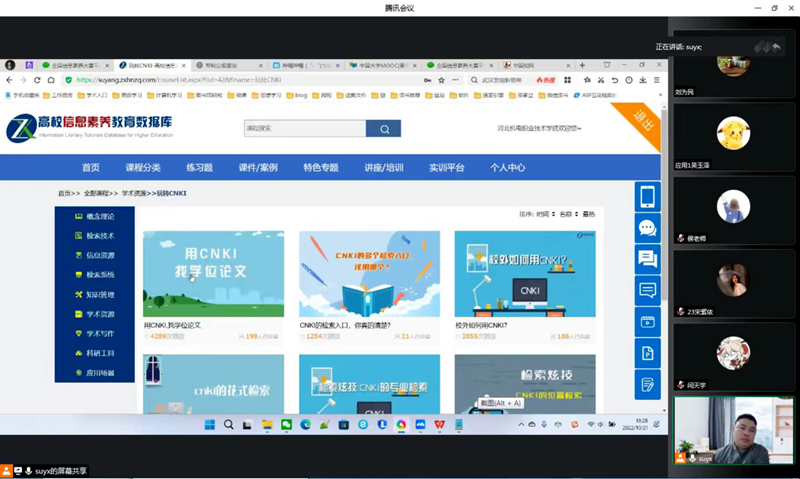This screenshot has width=800, height=479.
Task: Click the lined message icon in the floating sidebar
Action: click(x=647, y=290)
